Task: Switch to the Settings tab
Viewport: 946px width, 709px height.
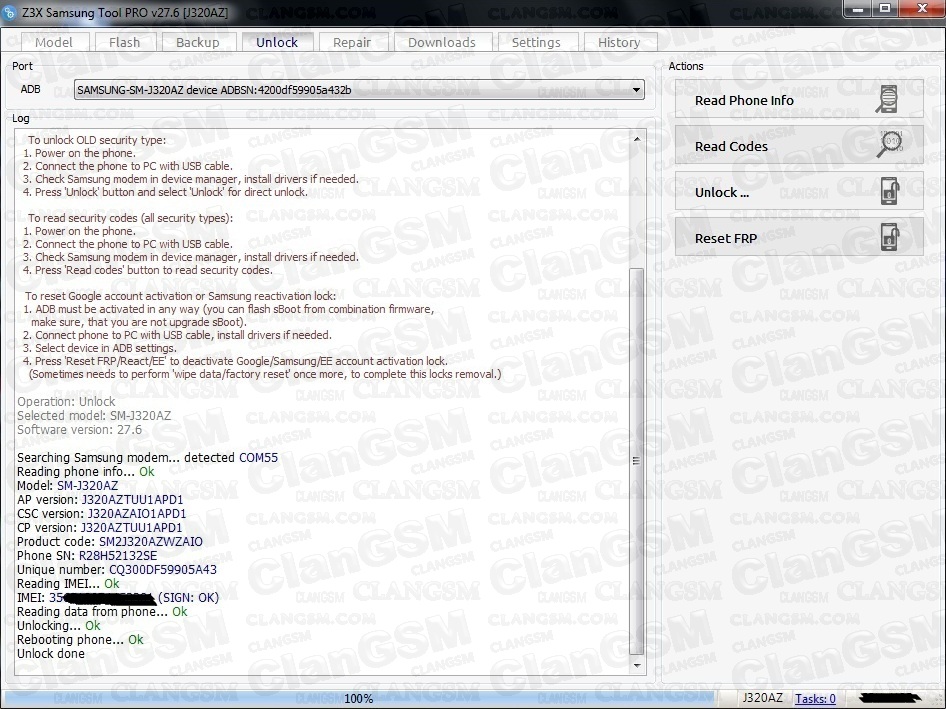Action: click(536, 42)
